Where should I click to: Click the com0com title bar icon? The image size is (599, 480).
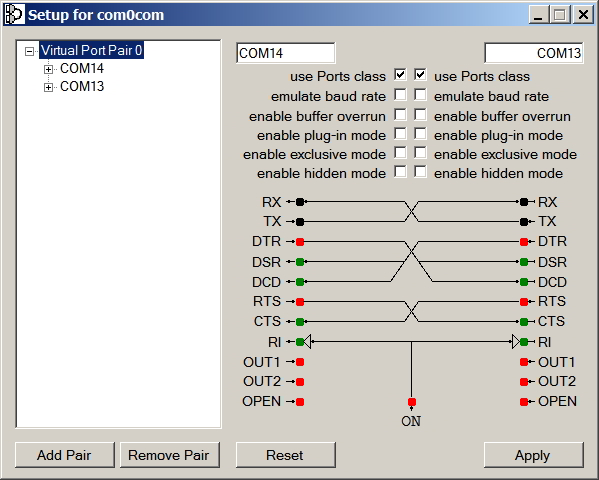[x=15, y=15]
